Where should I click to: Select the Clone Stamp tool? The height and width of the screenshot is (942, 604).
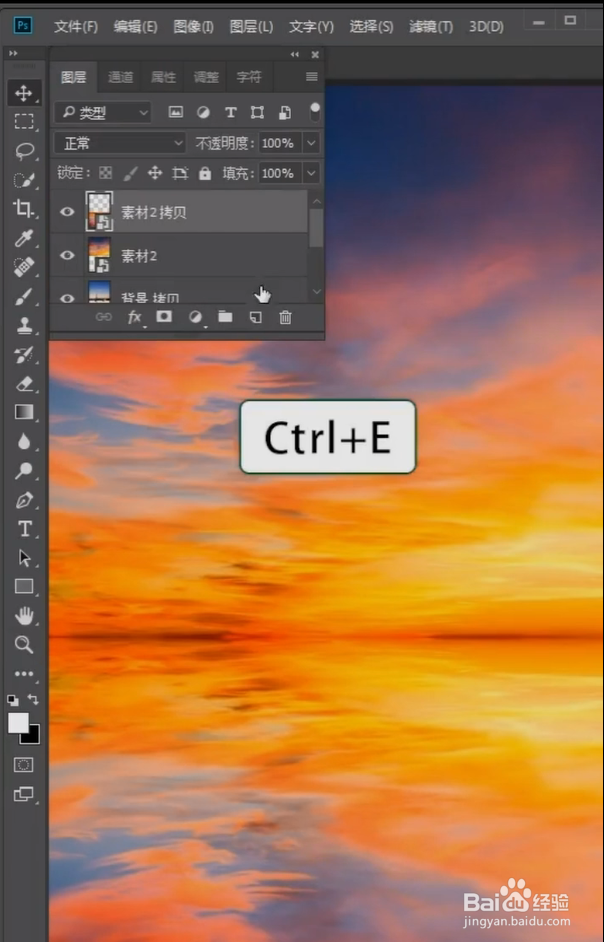coord(24,326)
